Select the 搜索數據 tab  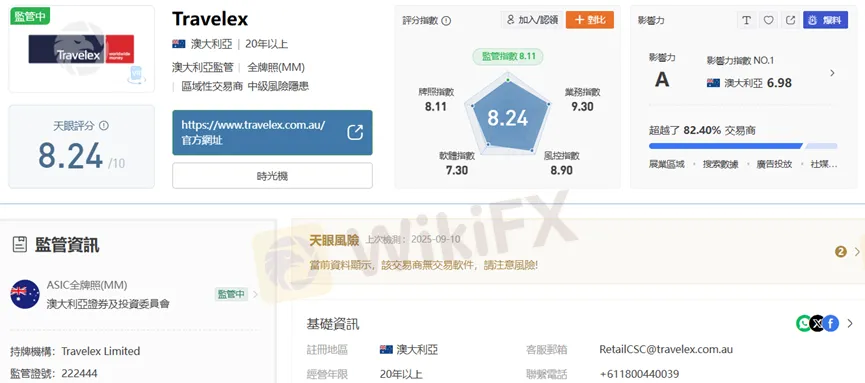(720, 164)
